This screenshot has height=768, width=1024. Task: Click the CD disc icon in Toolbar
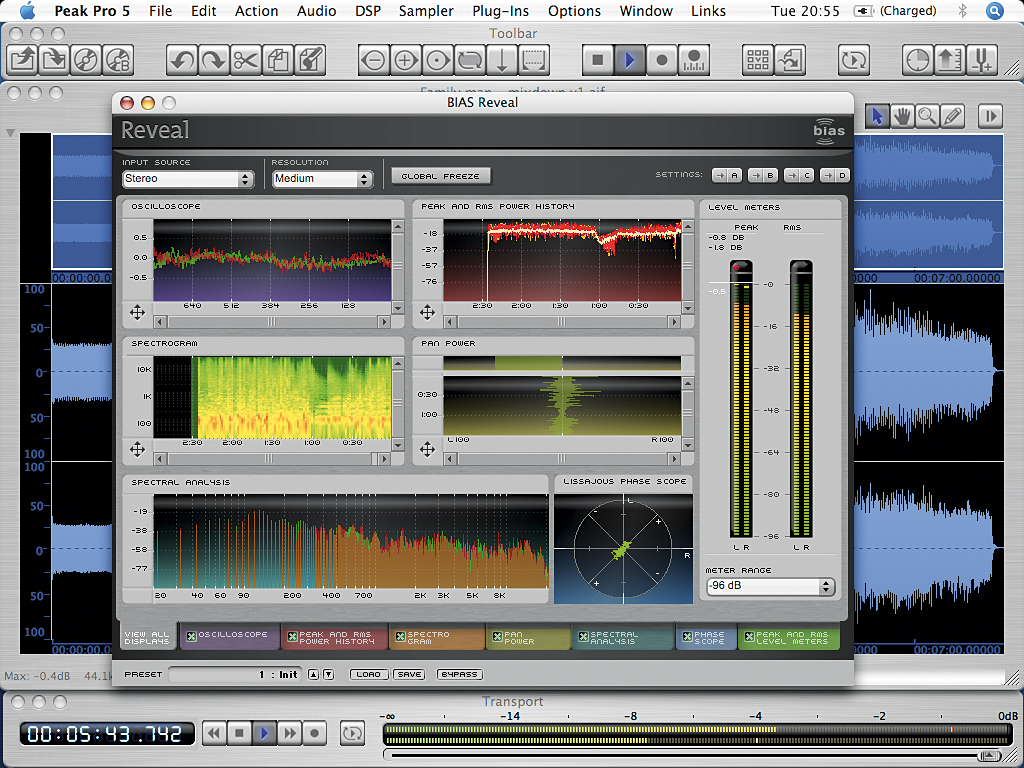86,61
